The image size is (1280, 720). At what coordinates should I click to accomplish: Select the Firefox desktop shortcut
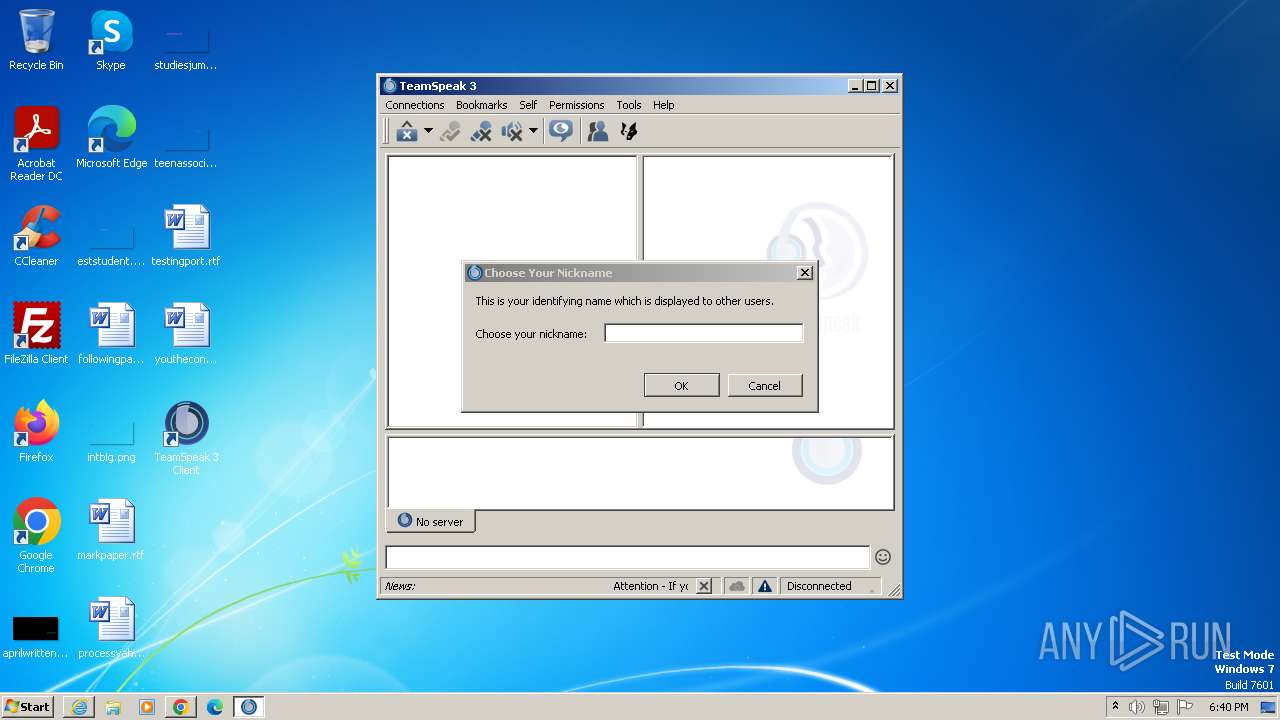[36, 432]
